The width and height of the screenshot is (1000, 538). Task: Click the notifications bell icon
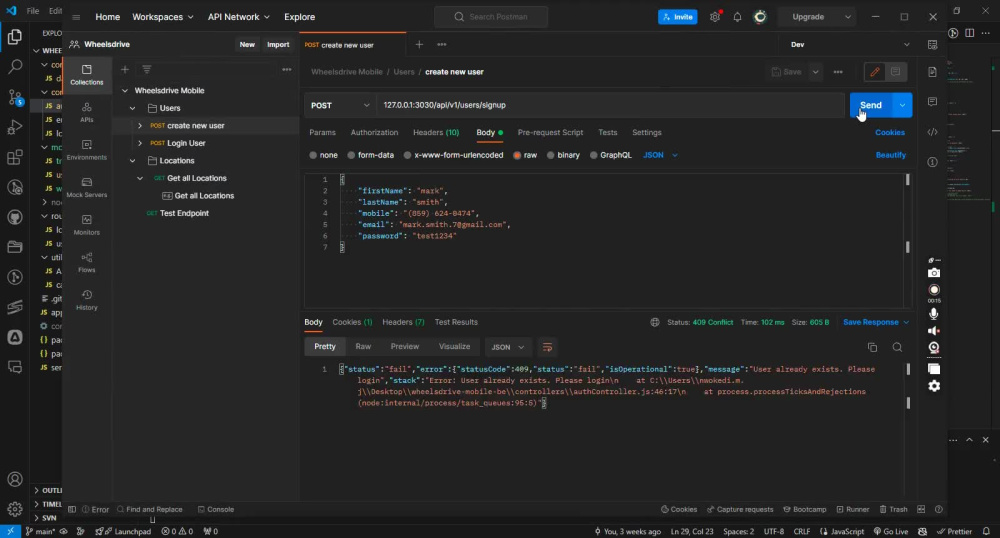click(x=737, y=17)
